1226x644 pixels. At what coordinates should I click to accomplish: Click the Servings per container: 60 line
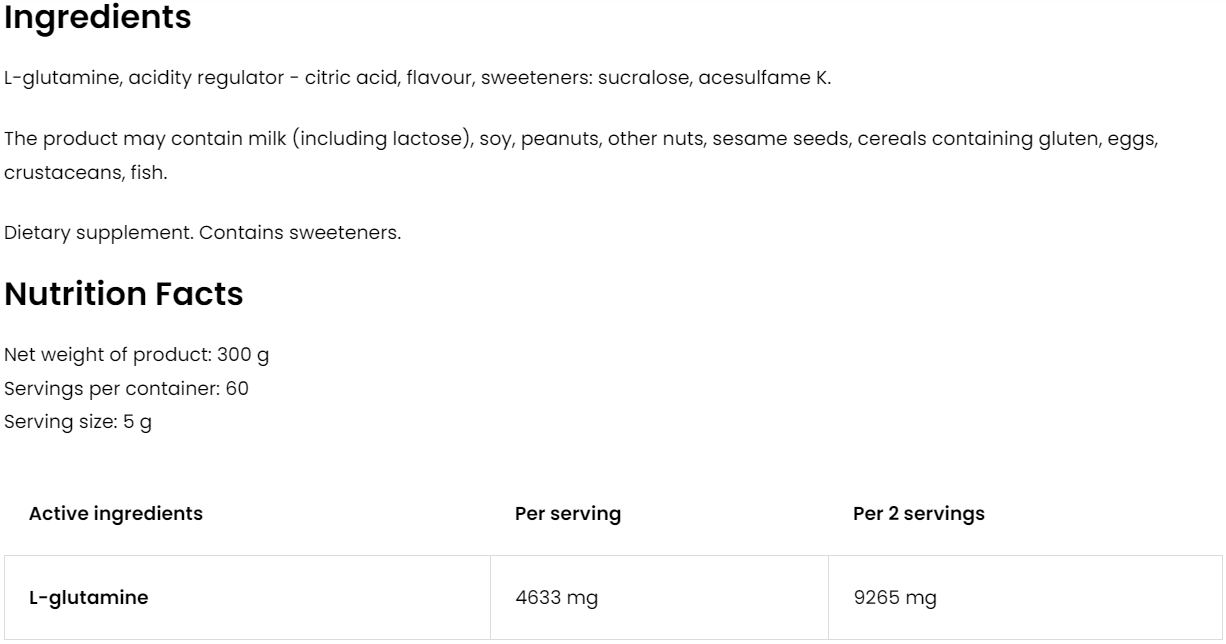(x=127, y=388)
